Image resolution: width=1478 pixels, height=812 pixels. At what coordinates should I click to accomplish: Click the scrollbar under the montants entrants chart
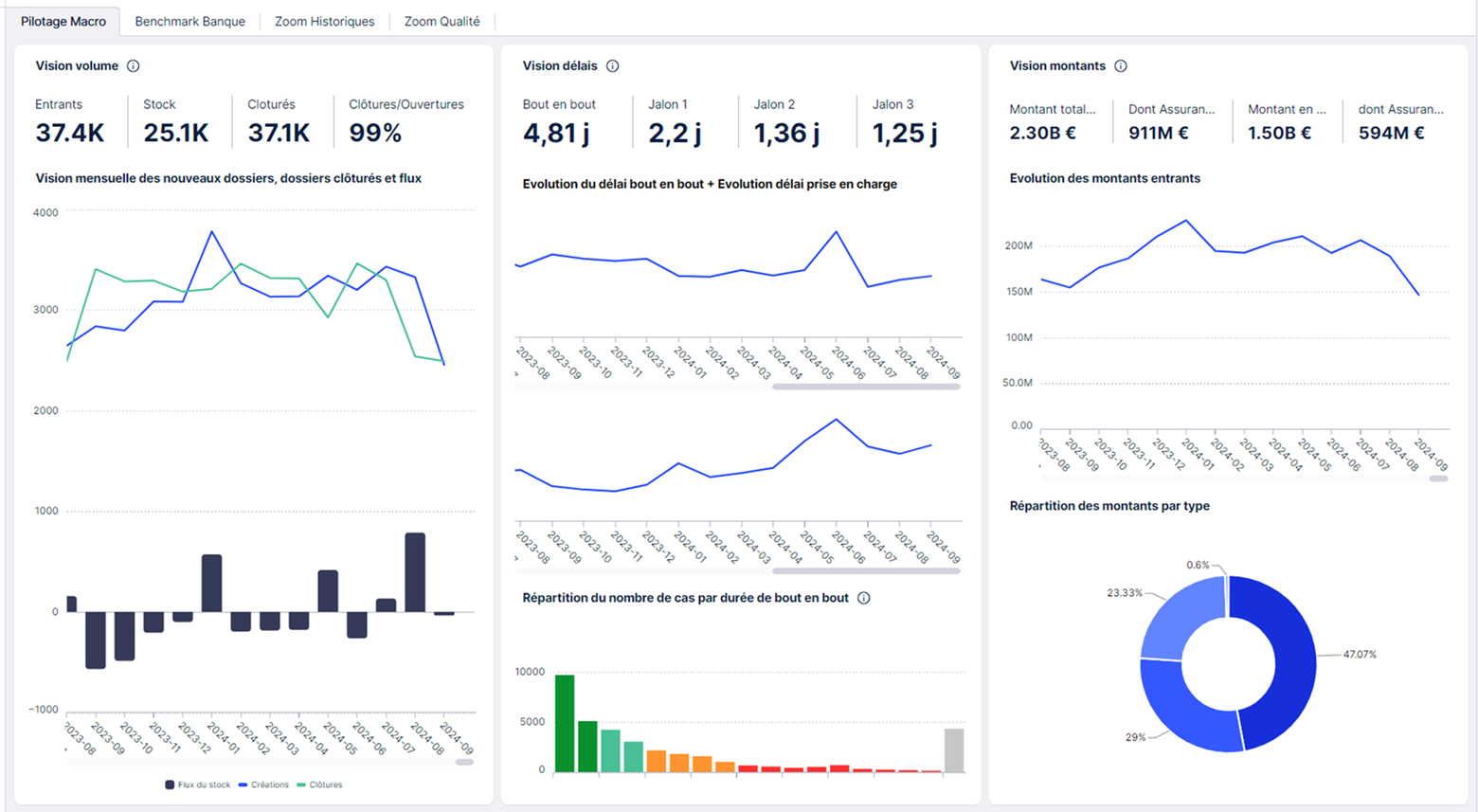(x=1438, y=478)
